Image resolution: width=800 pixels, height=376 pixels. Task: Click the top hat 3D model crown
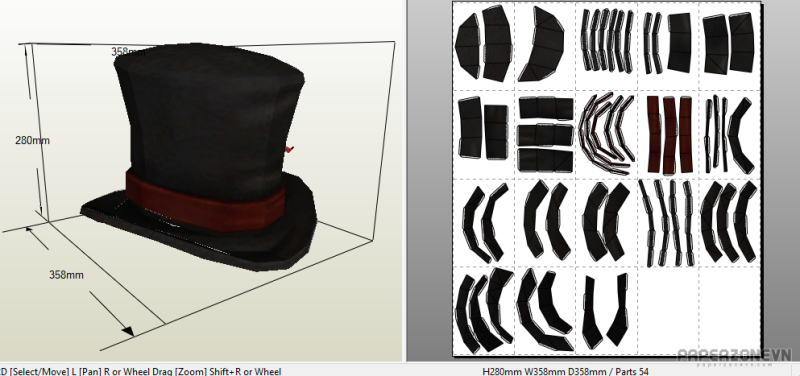coord(209,110)
